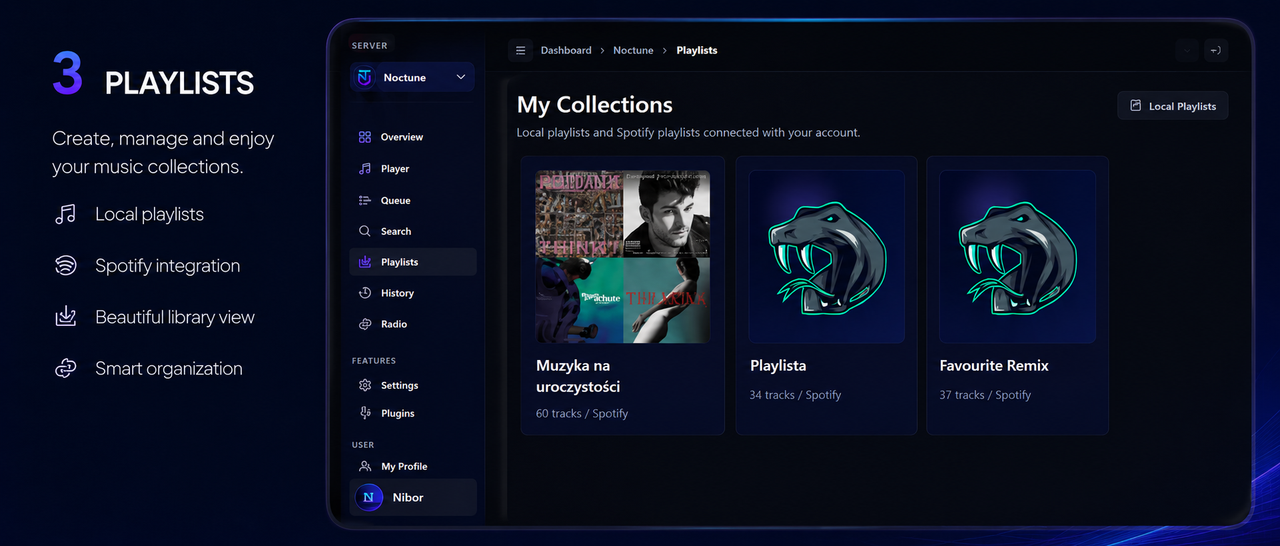1280x546 pixels.
Task: Open the Overview page via its grid icon
Action: pos(365,137)
